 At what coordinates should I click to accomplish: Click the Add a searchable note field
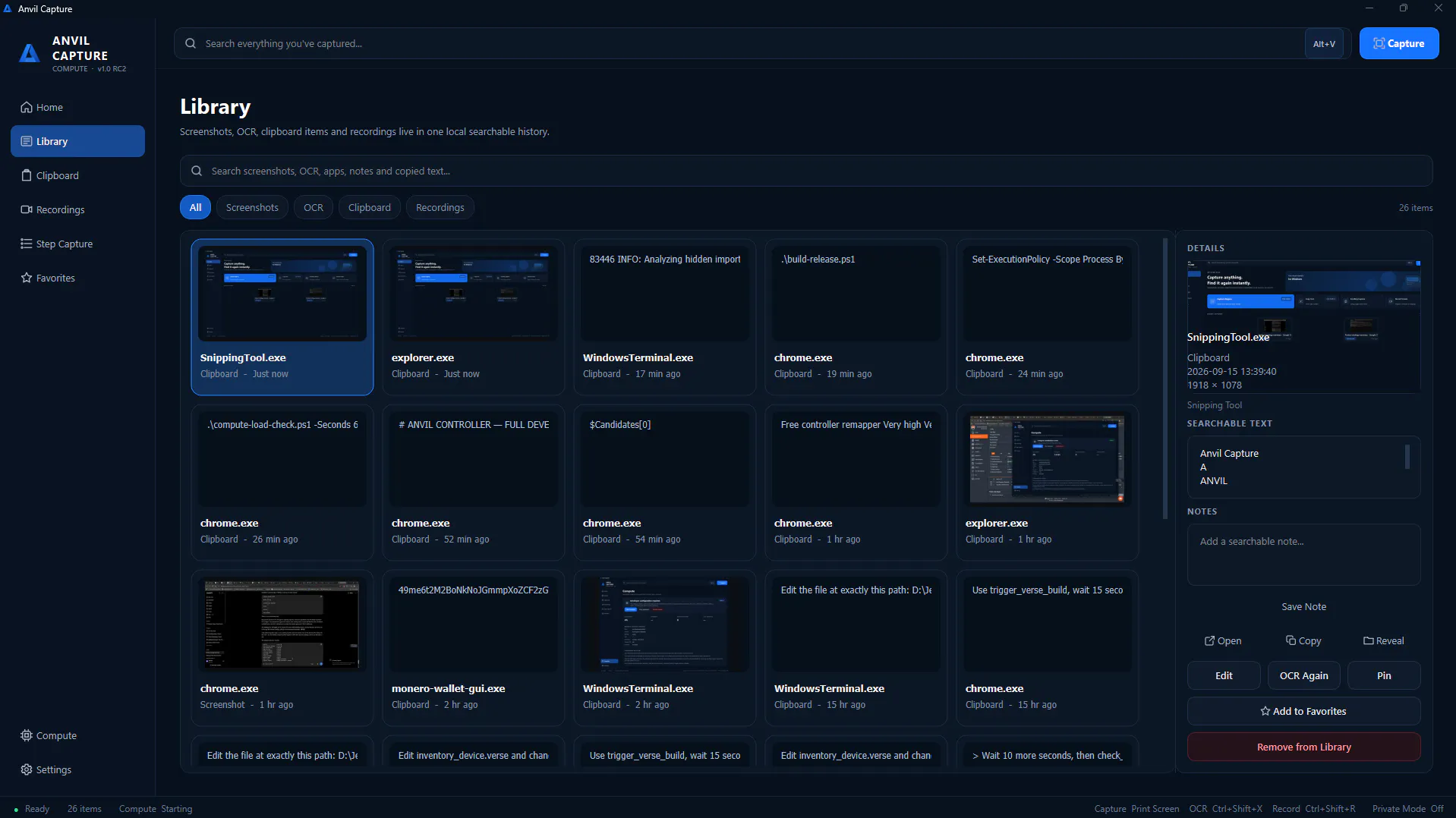click(1303, 554)
